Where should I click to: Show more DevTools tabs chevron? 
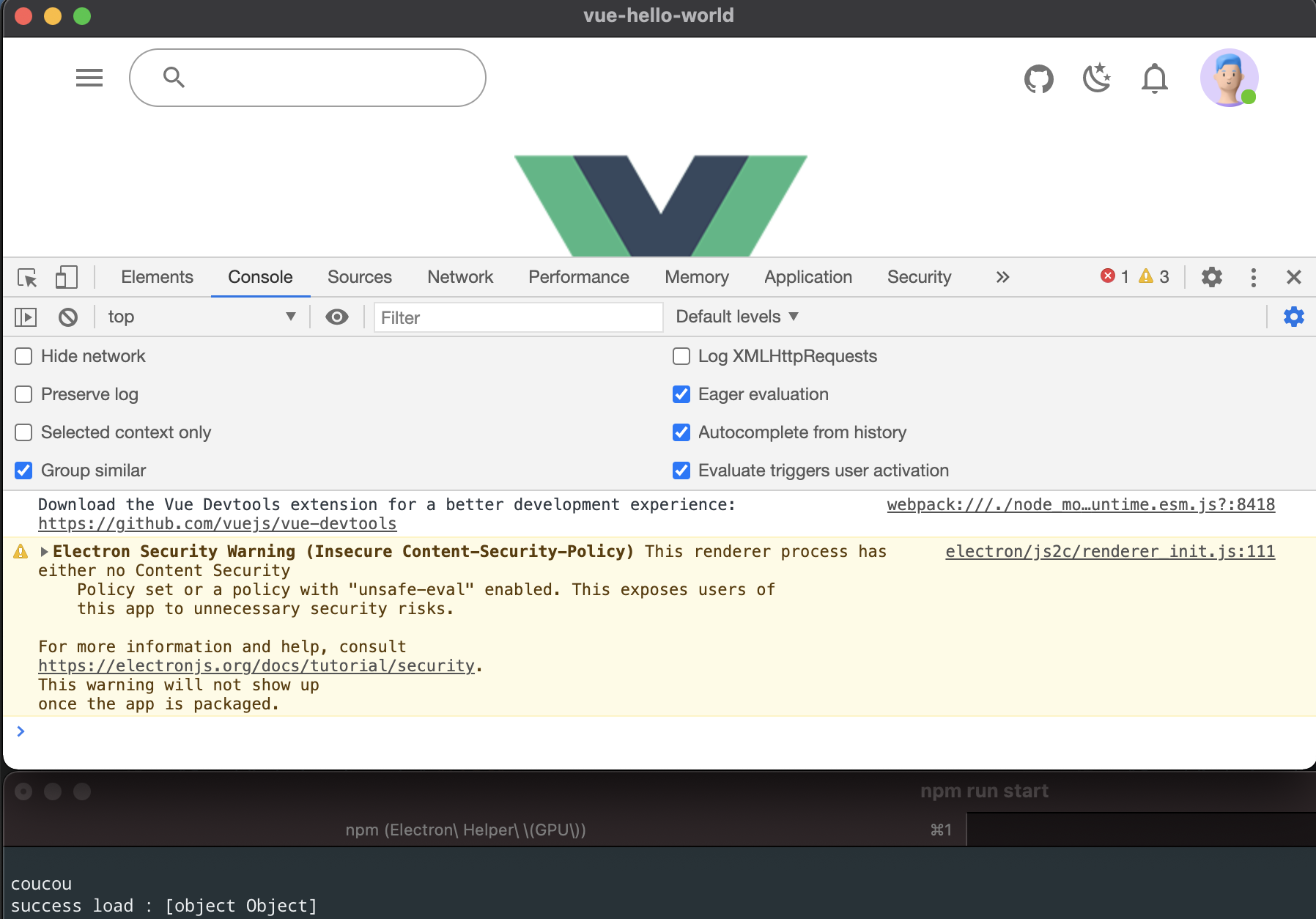tap(1002, 277)
